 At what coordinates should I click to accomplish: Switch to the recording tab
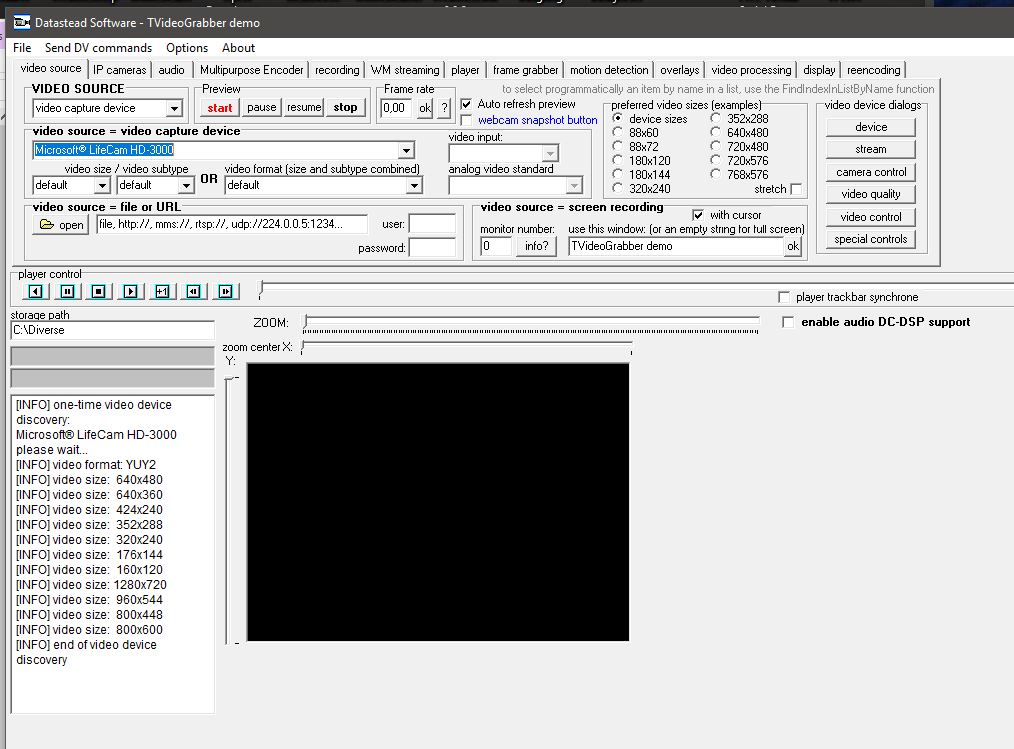[x=337, y=70]
